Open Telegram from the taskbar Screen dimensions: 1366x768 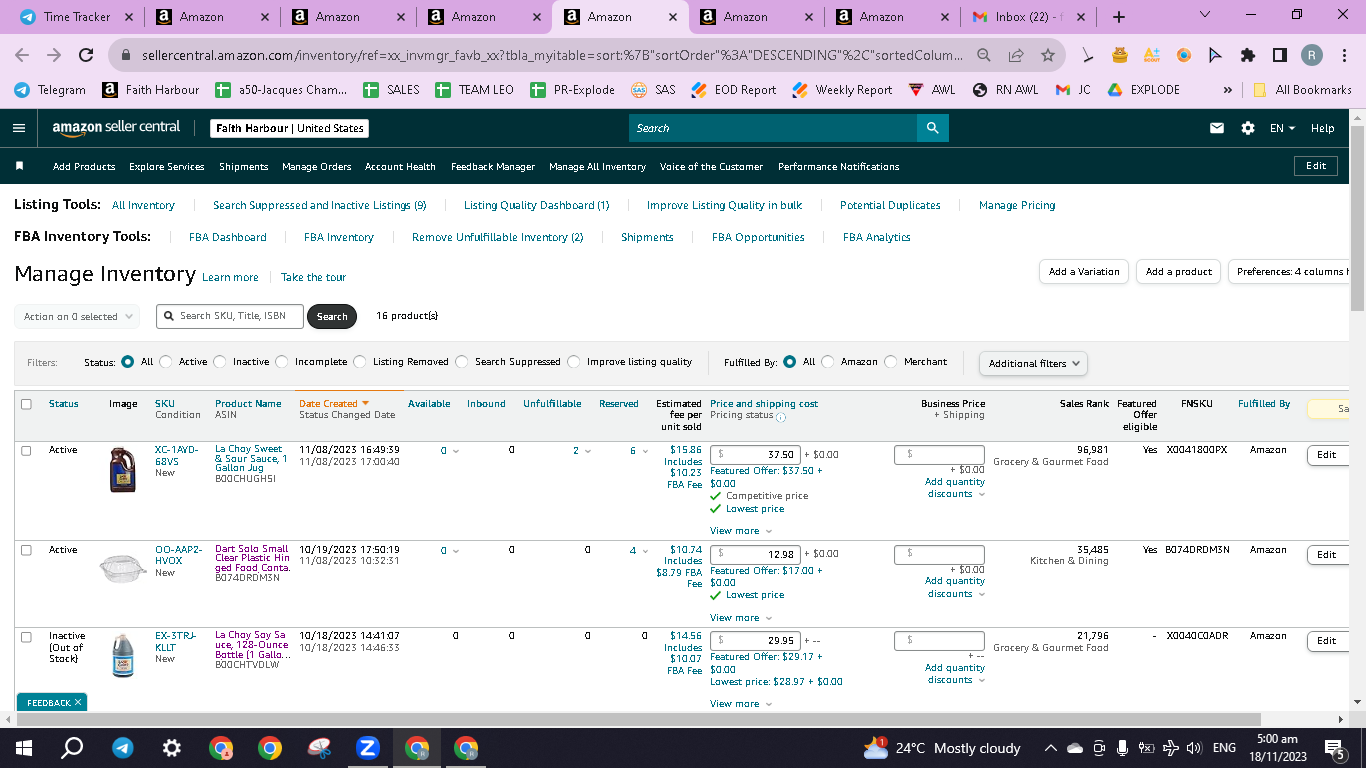[x=123, y=748]
